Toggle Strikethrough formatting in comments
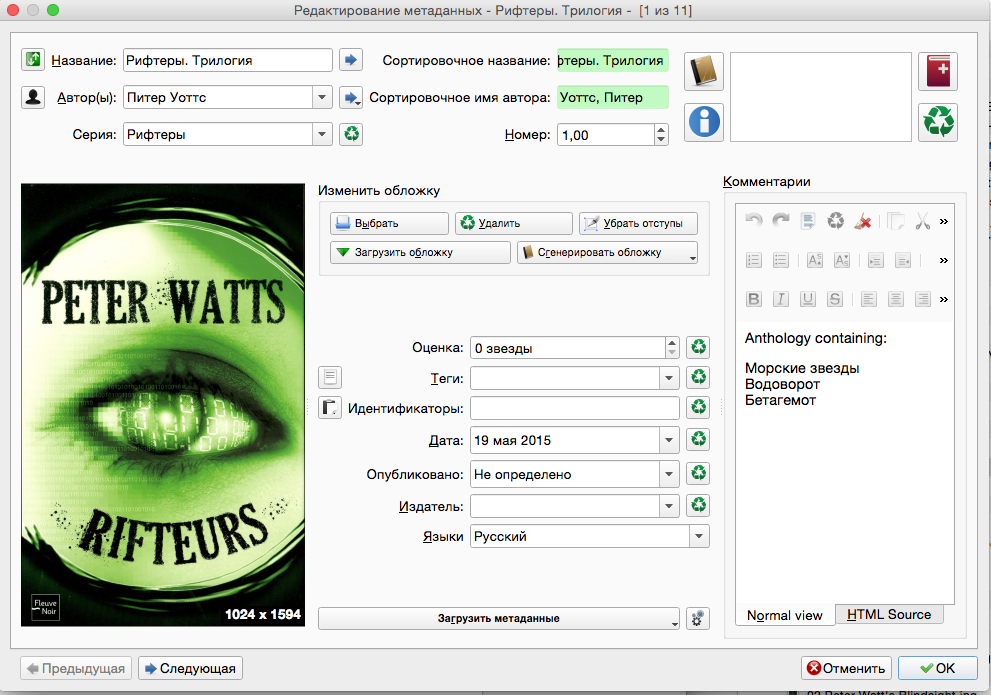 click(835, 299)
